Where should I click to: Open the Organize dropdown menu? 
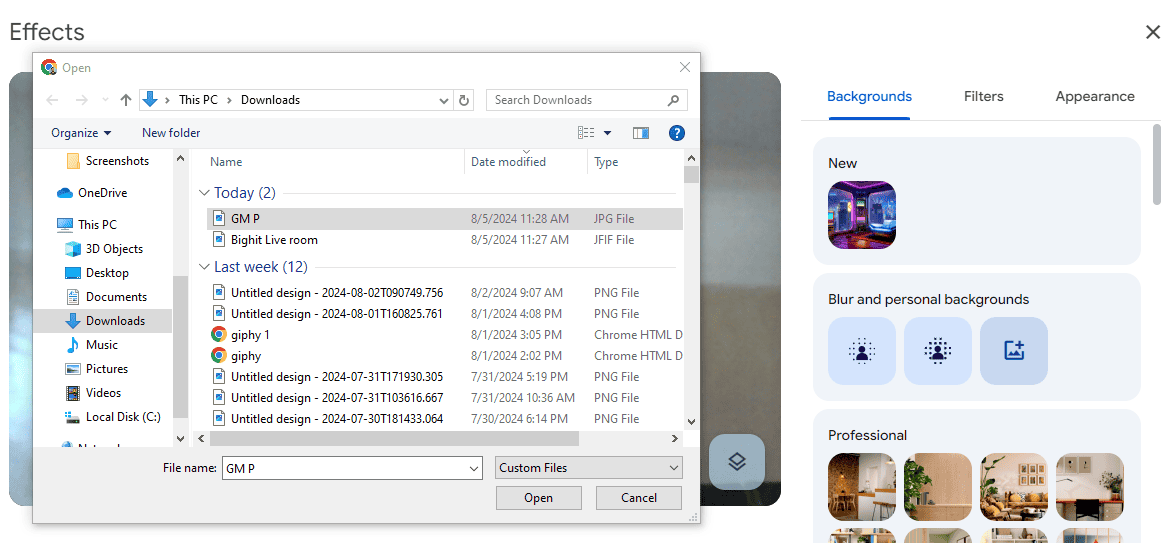(x=81, y=133)
